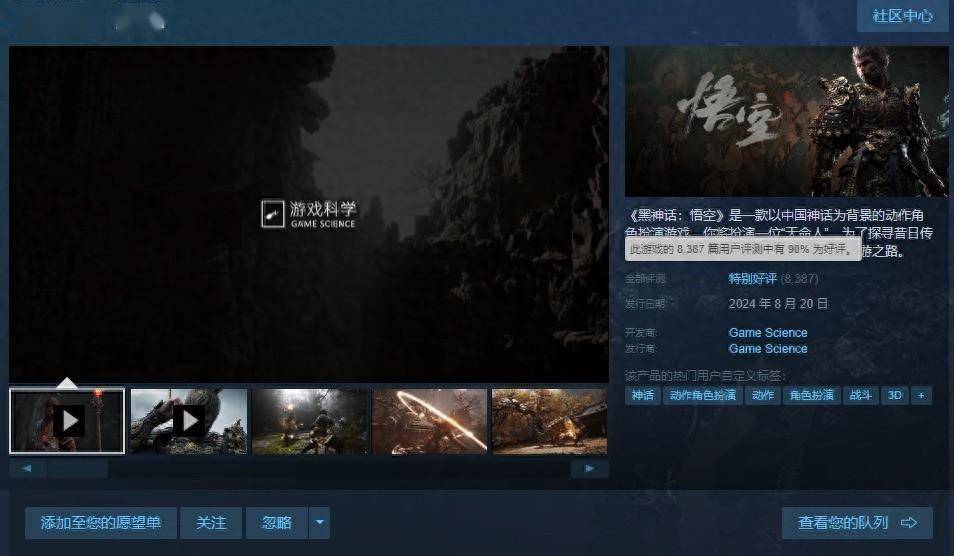Viewport: 954px width, 556px height.
Task: Select the 3D tag
Action: coord(894,395)
